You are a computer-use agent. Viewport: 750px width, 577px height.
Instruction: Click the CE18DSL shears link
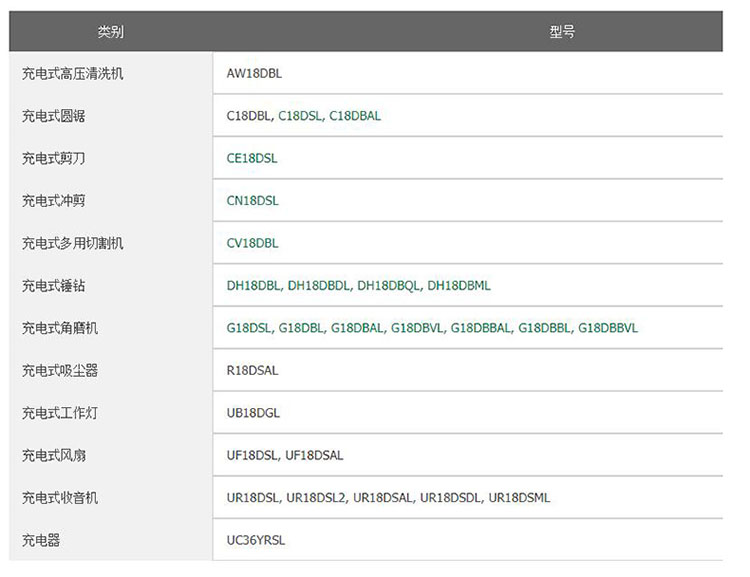point(252,158)
